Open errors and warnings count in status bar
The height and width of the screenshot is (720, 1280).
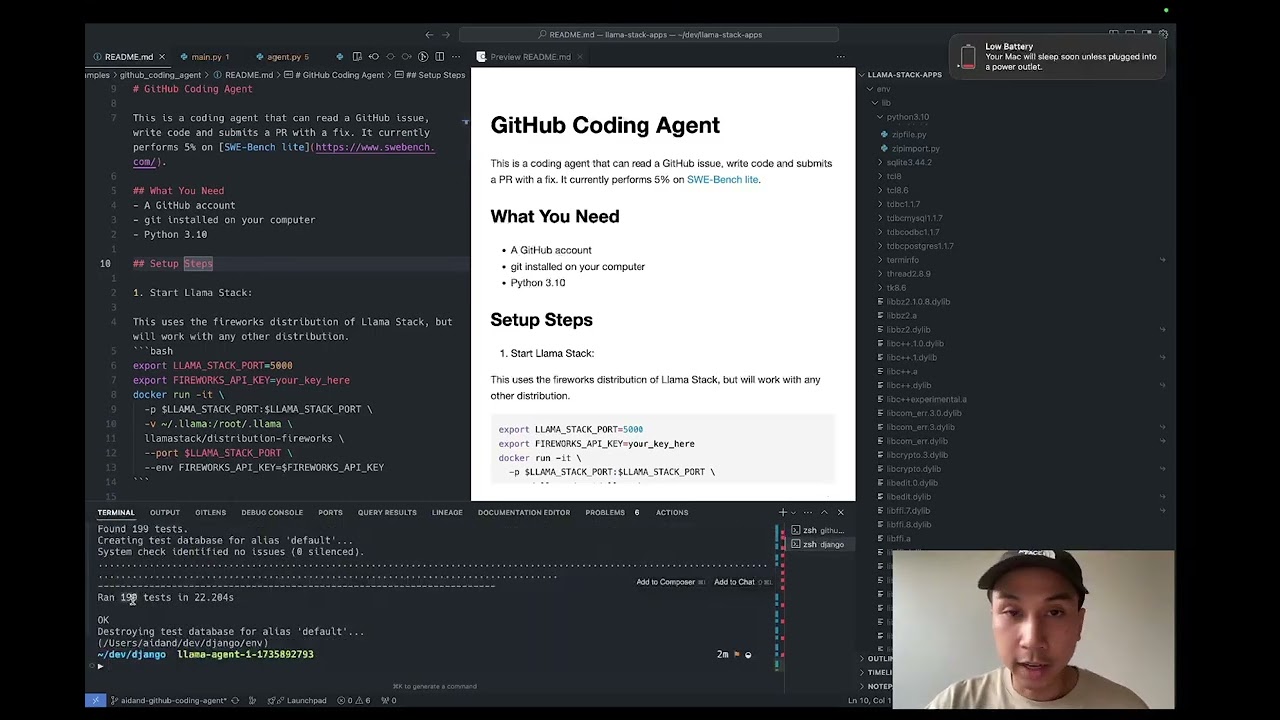pyautogui.click(x=353, y=700)
